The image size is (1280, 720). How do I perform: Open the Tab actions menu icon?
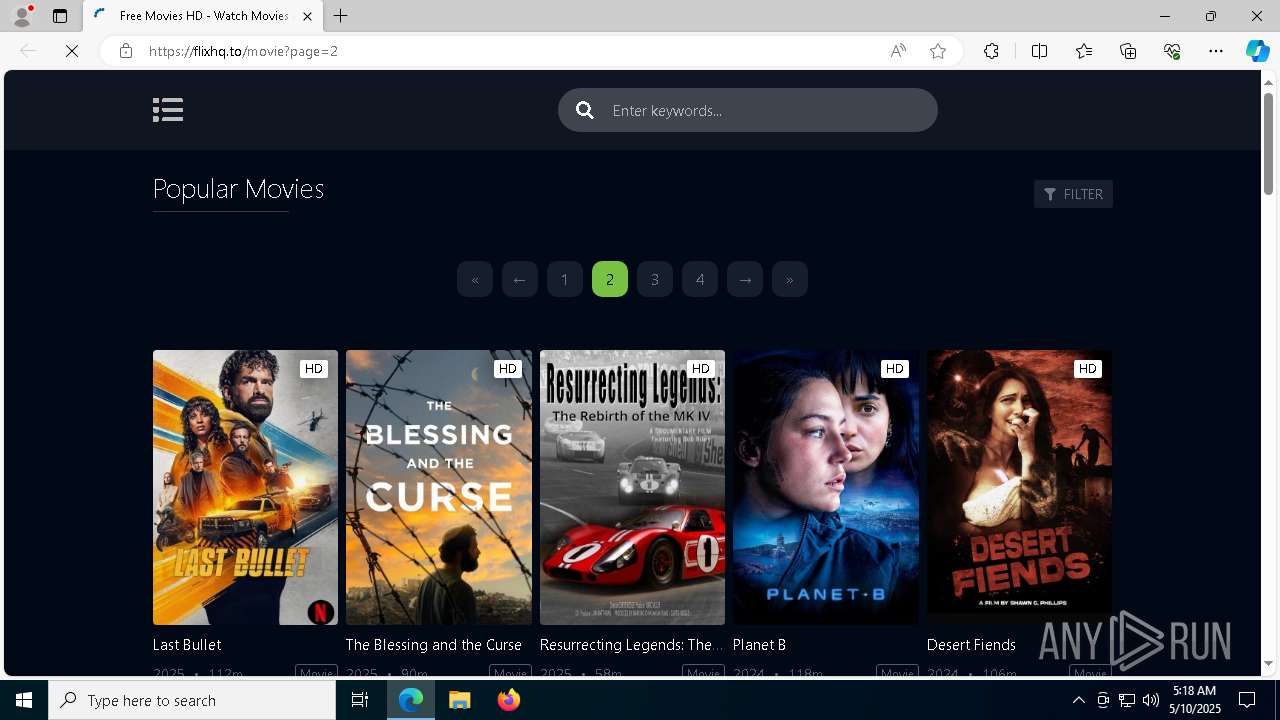(60, 16)
